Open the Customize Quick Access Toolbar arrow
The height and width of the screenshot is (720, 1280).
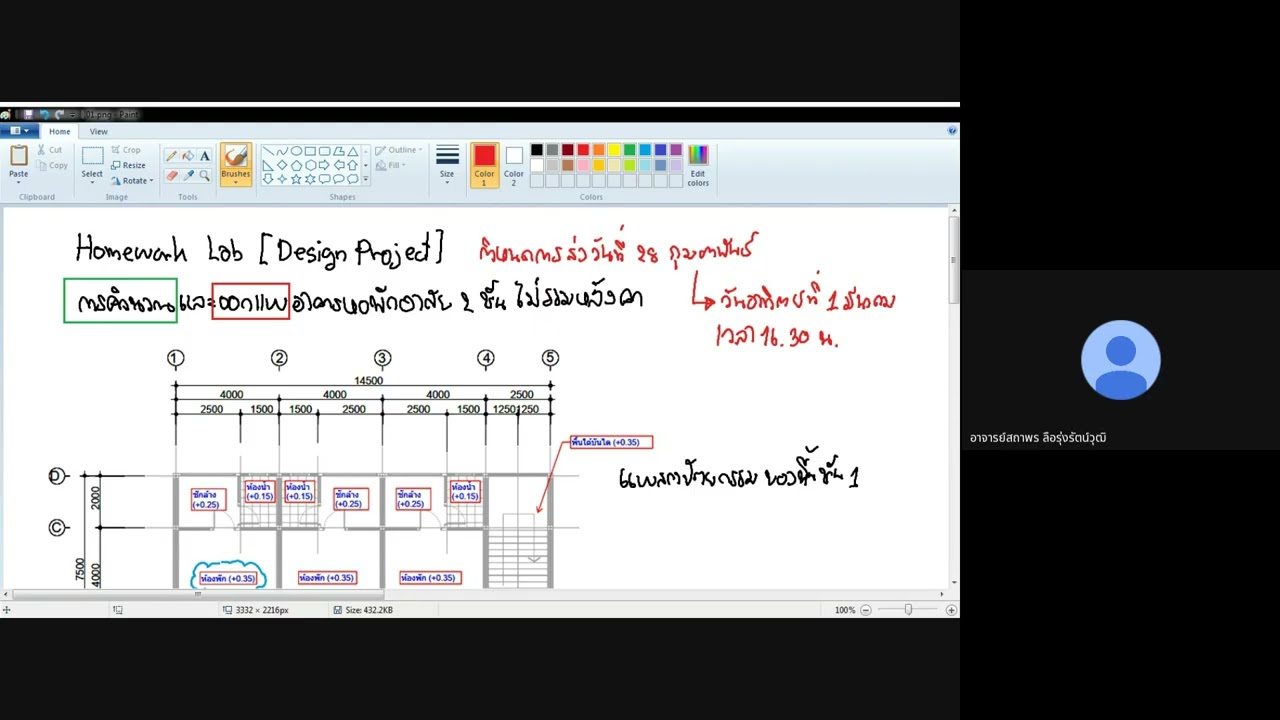point(73,115)
